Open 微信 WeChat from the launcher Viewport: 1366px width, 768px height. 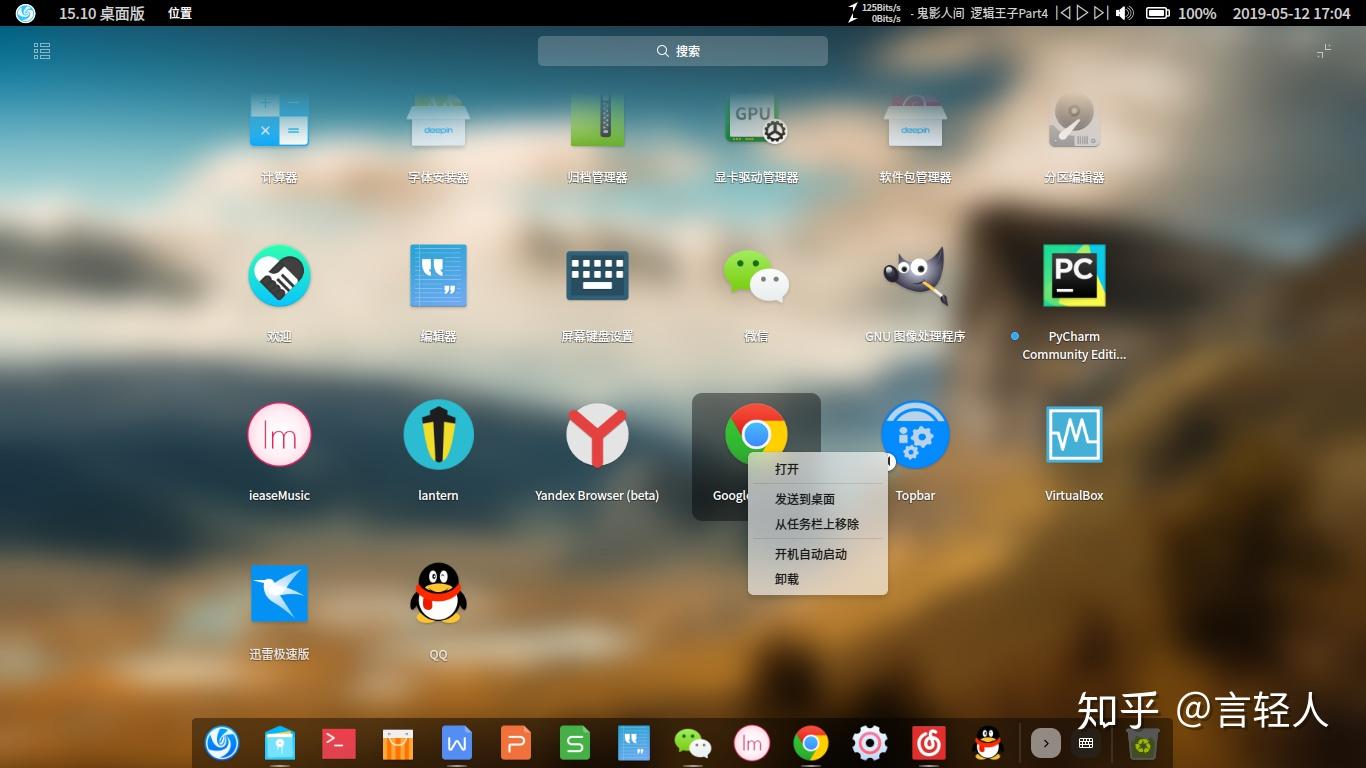pyautogui.click(x=756, y=275)
